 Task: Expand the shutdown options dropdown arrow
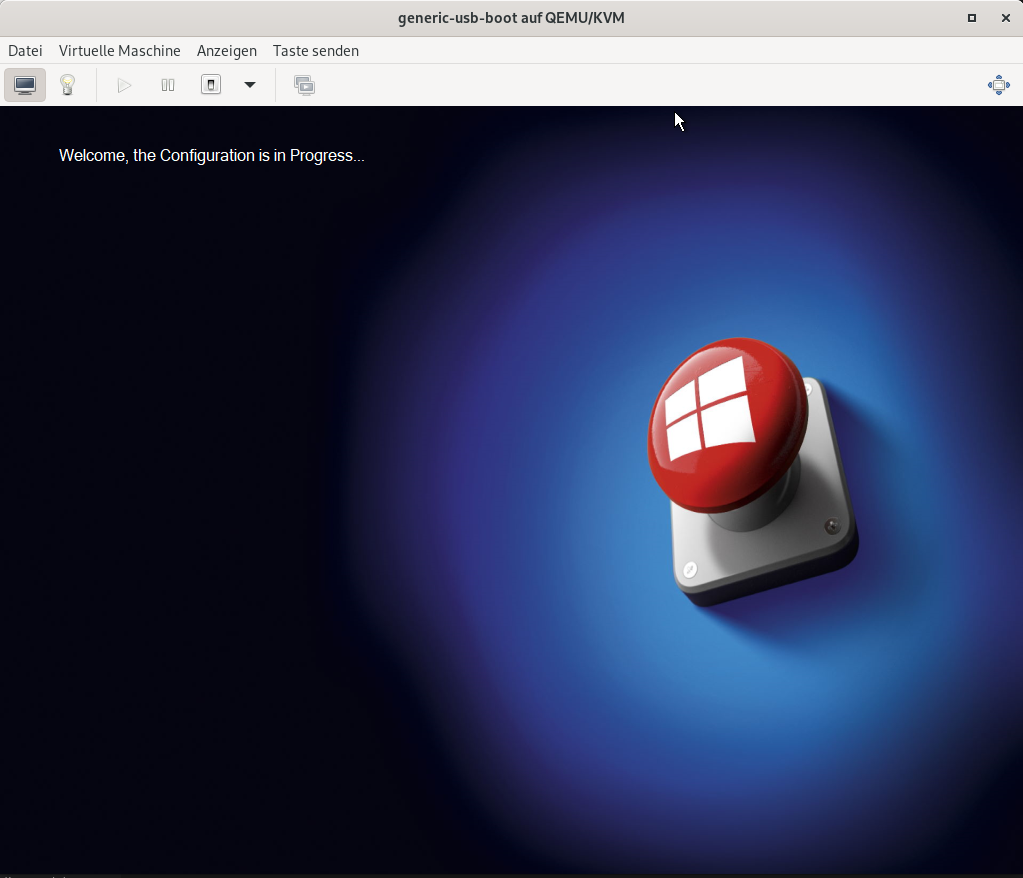(x=250, y=85)
